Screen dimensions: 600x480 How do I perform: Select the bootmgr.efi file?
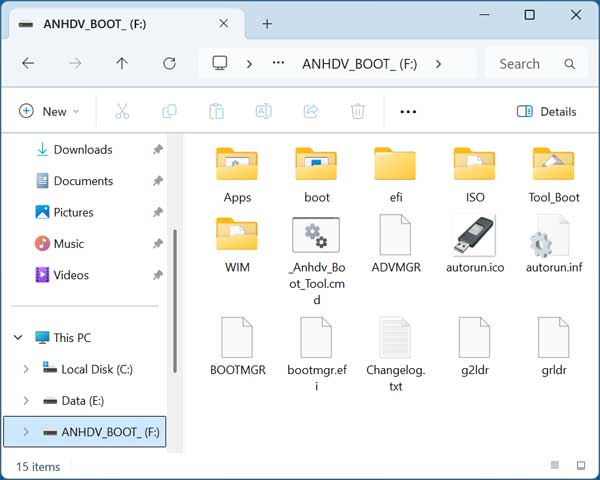[x=316, y=354]
